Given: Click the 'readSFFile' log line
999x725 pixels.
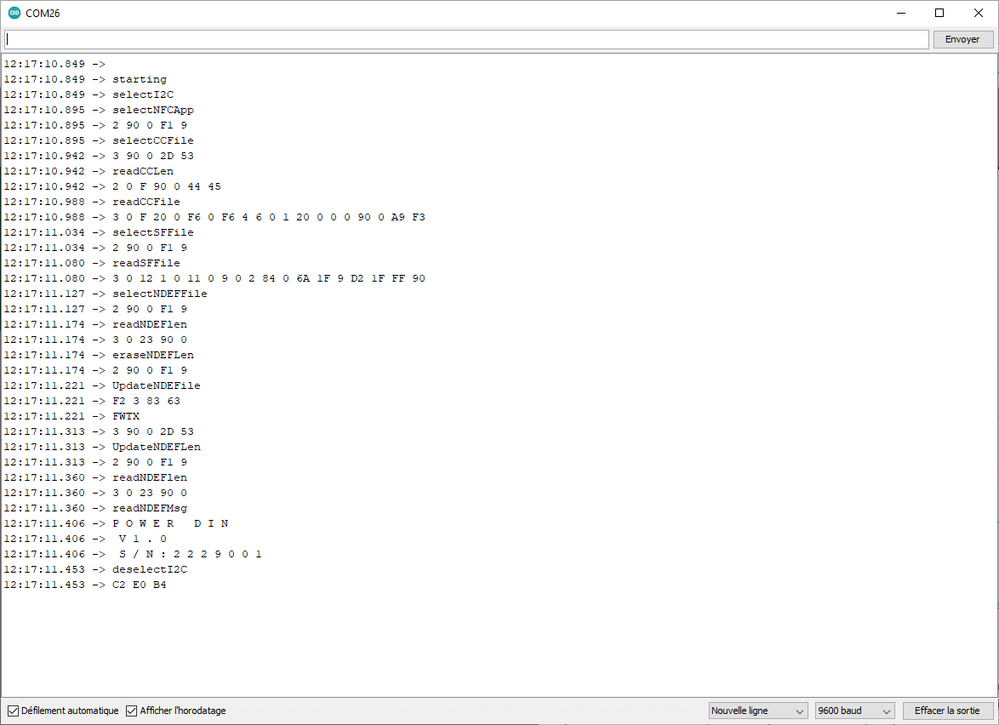Looking at the screenshot, I should click(x=92, y=263).
